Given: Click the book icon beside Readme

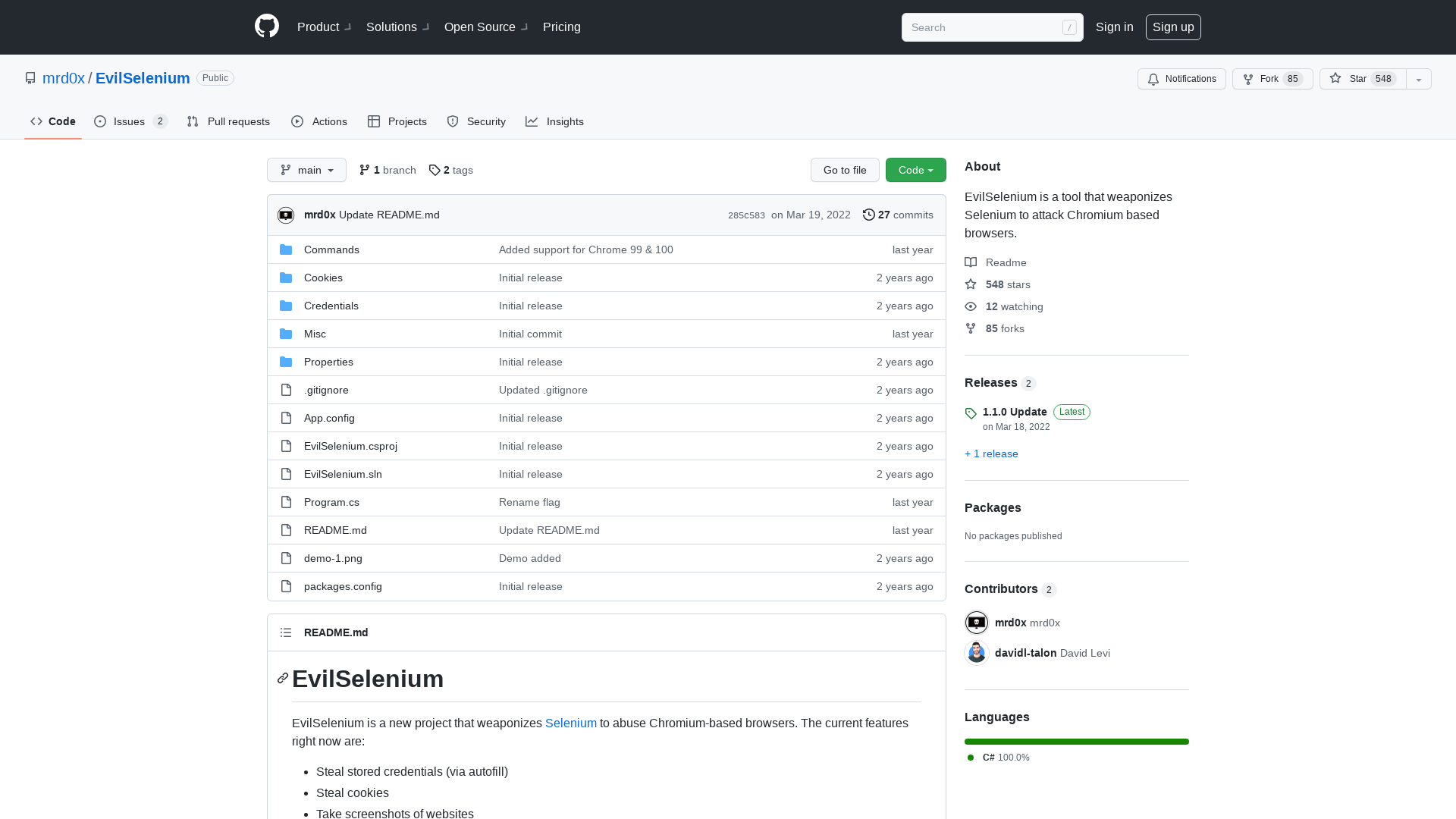Looking at the screenshot, I should pos(971,262).
